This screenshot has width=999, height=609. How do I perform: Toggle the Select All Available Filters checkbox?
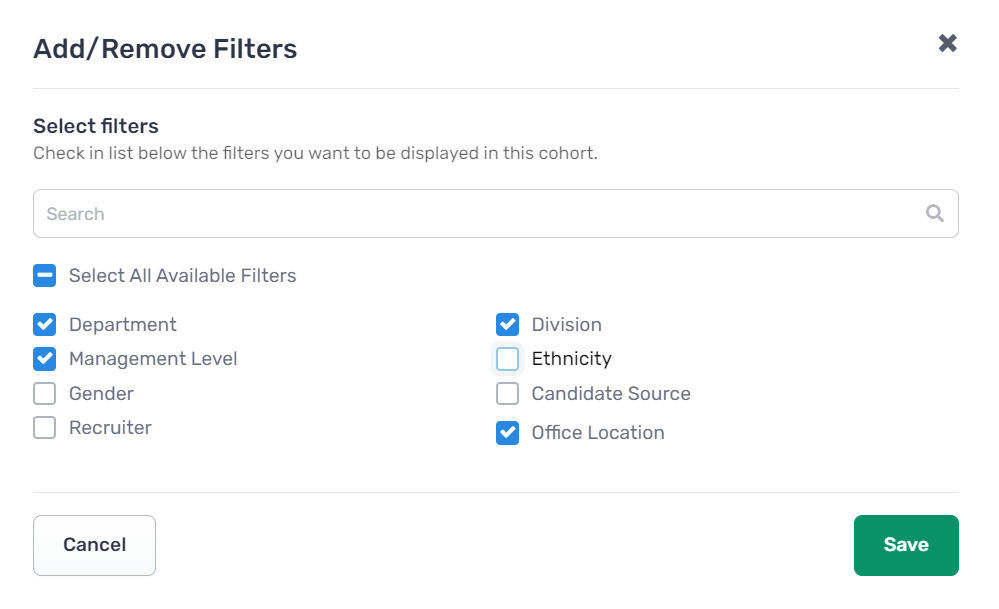(x=45, y=276)
